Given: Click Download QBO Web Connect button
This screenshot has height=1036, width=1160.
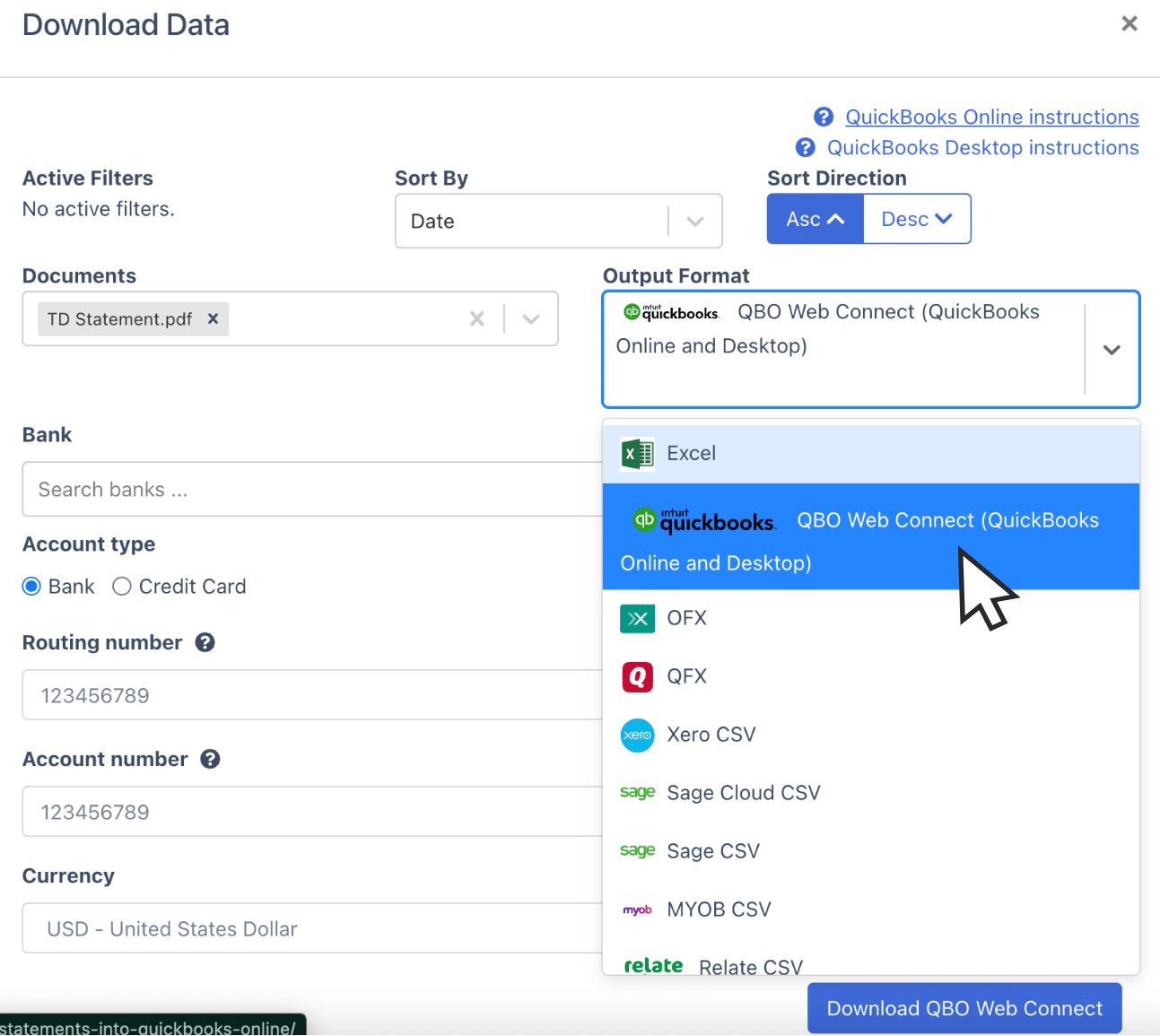Looking at the screenshot, I should [964, 1008].
